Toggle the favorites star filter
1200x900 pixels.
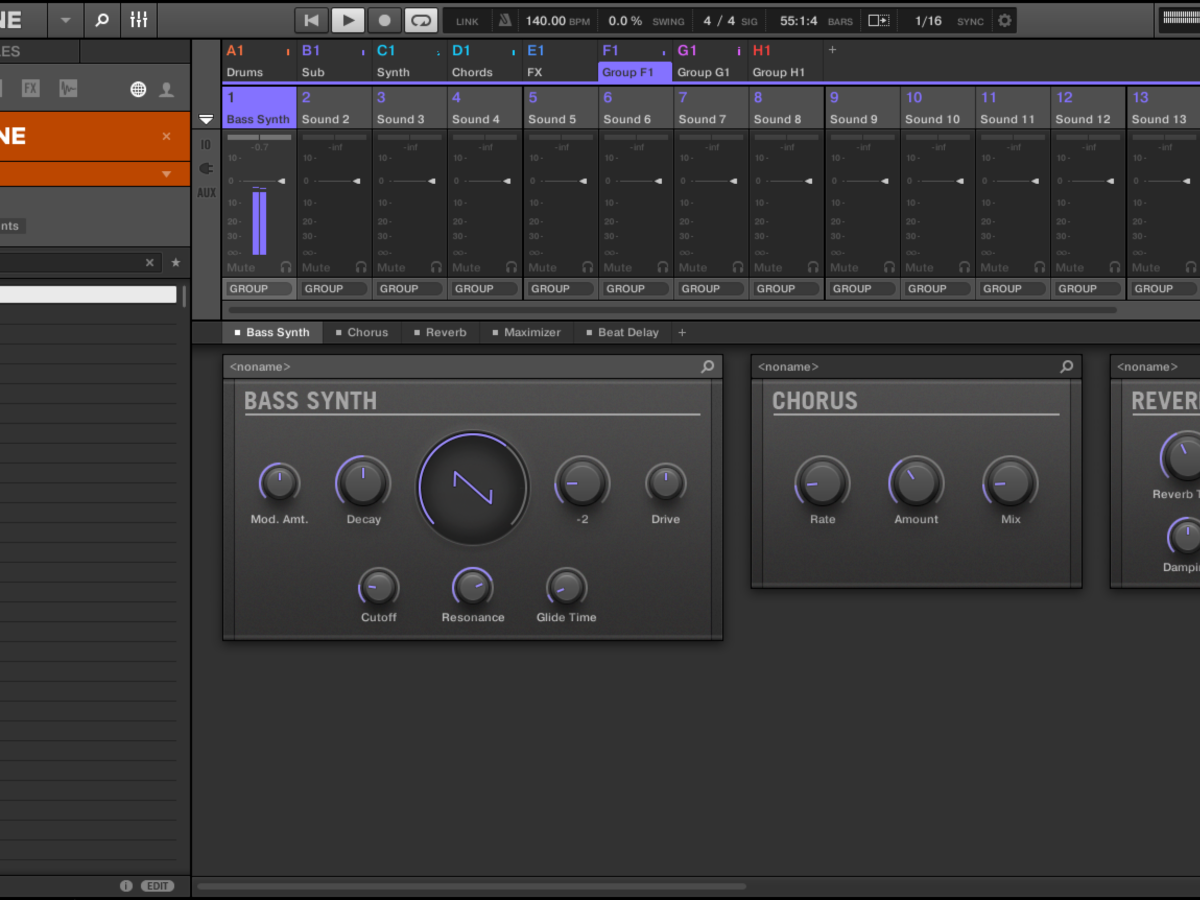176,263
